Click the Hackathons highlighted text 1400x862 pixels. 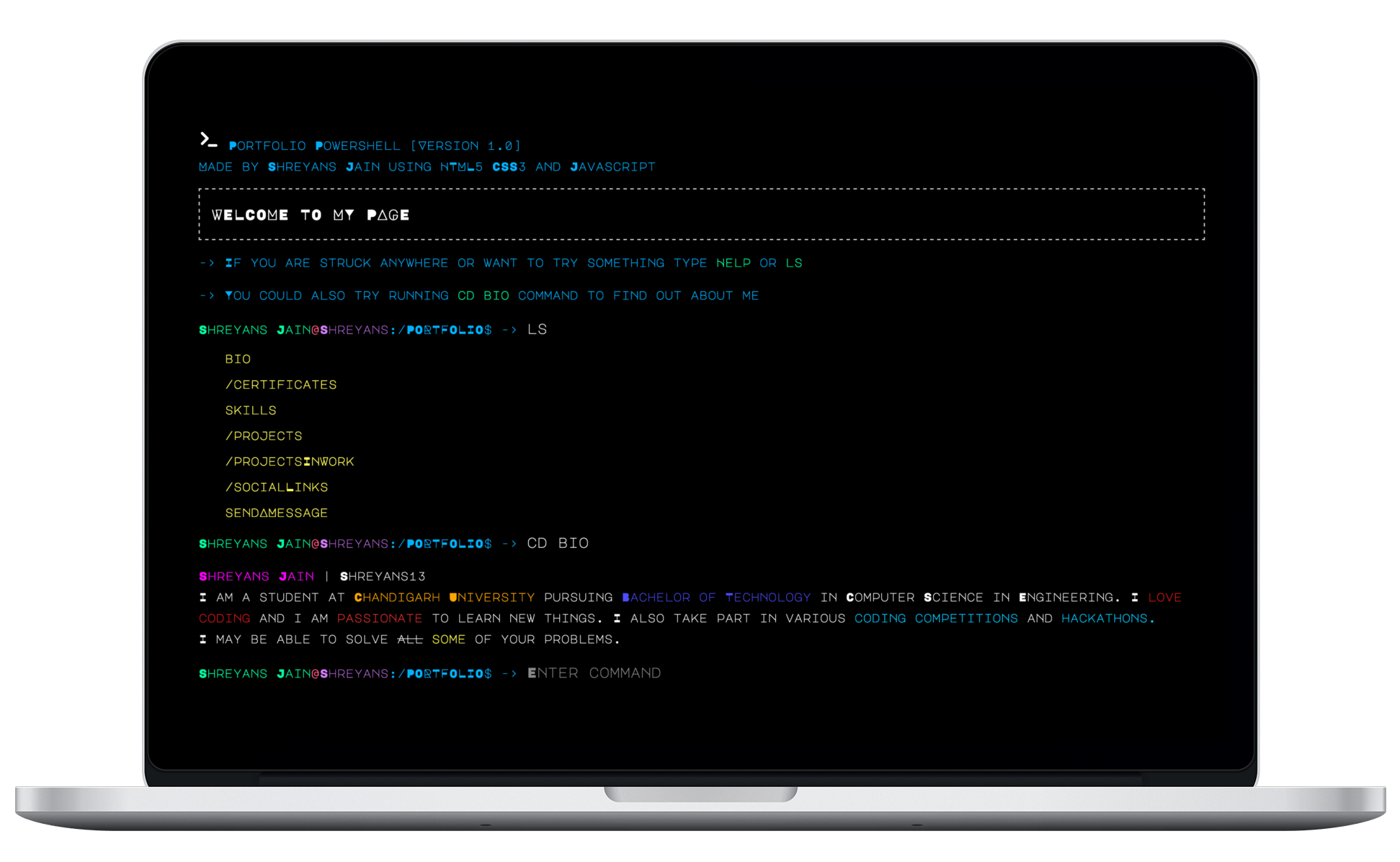point(1107,619)
